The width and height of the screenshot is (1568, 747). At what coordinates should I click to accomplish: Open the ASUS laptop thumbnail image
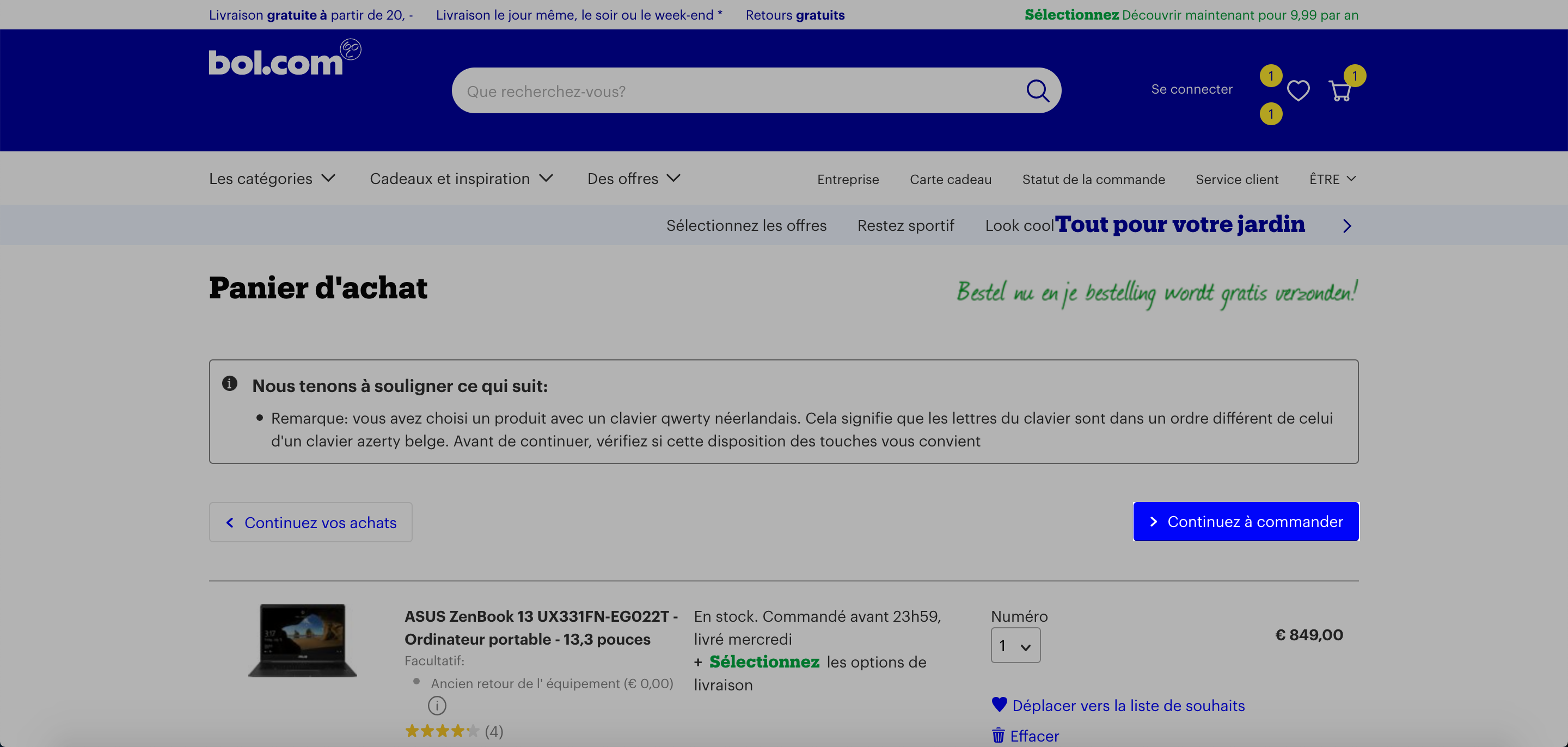coord(303,640)
